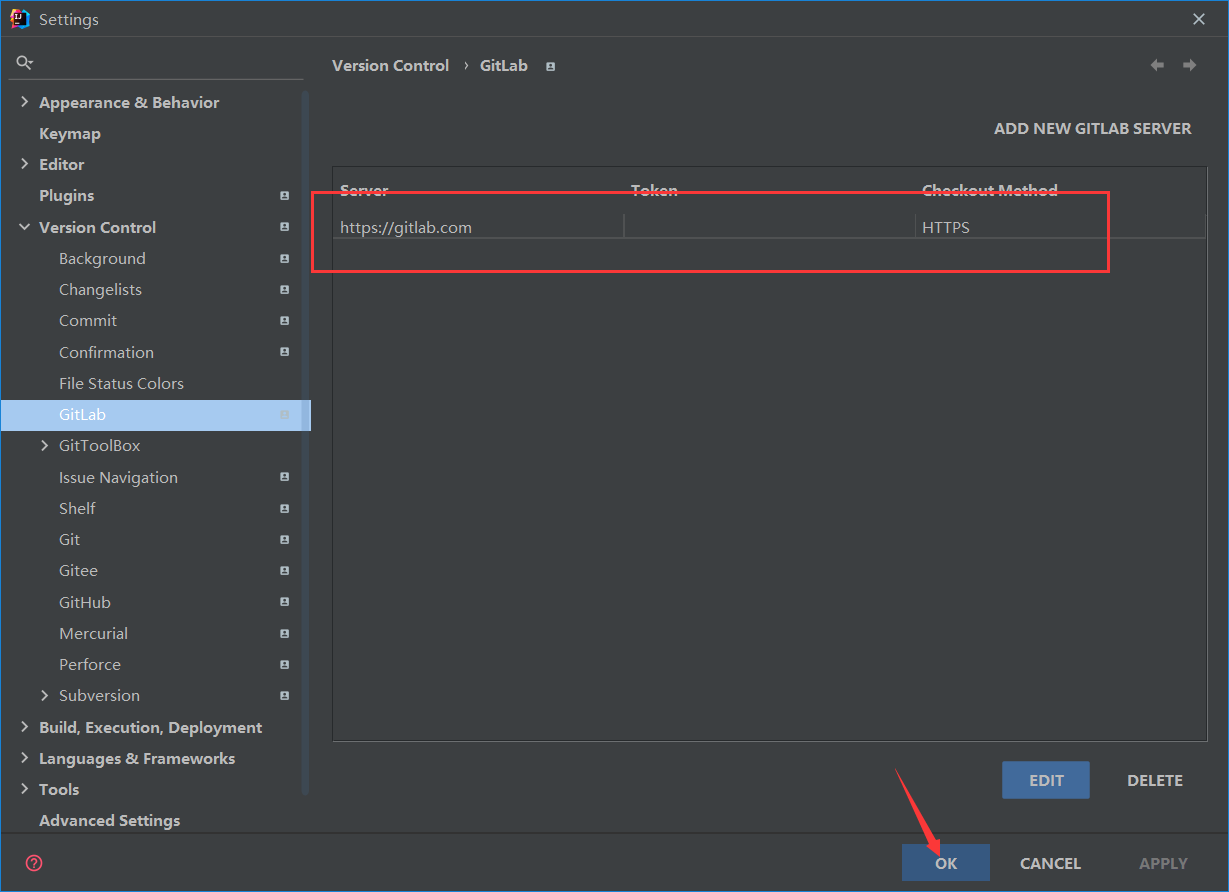Open the GitHub settings page
Image resolution: width=1229 pixels, height=892 pixels.
tap(85, 602)
